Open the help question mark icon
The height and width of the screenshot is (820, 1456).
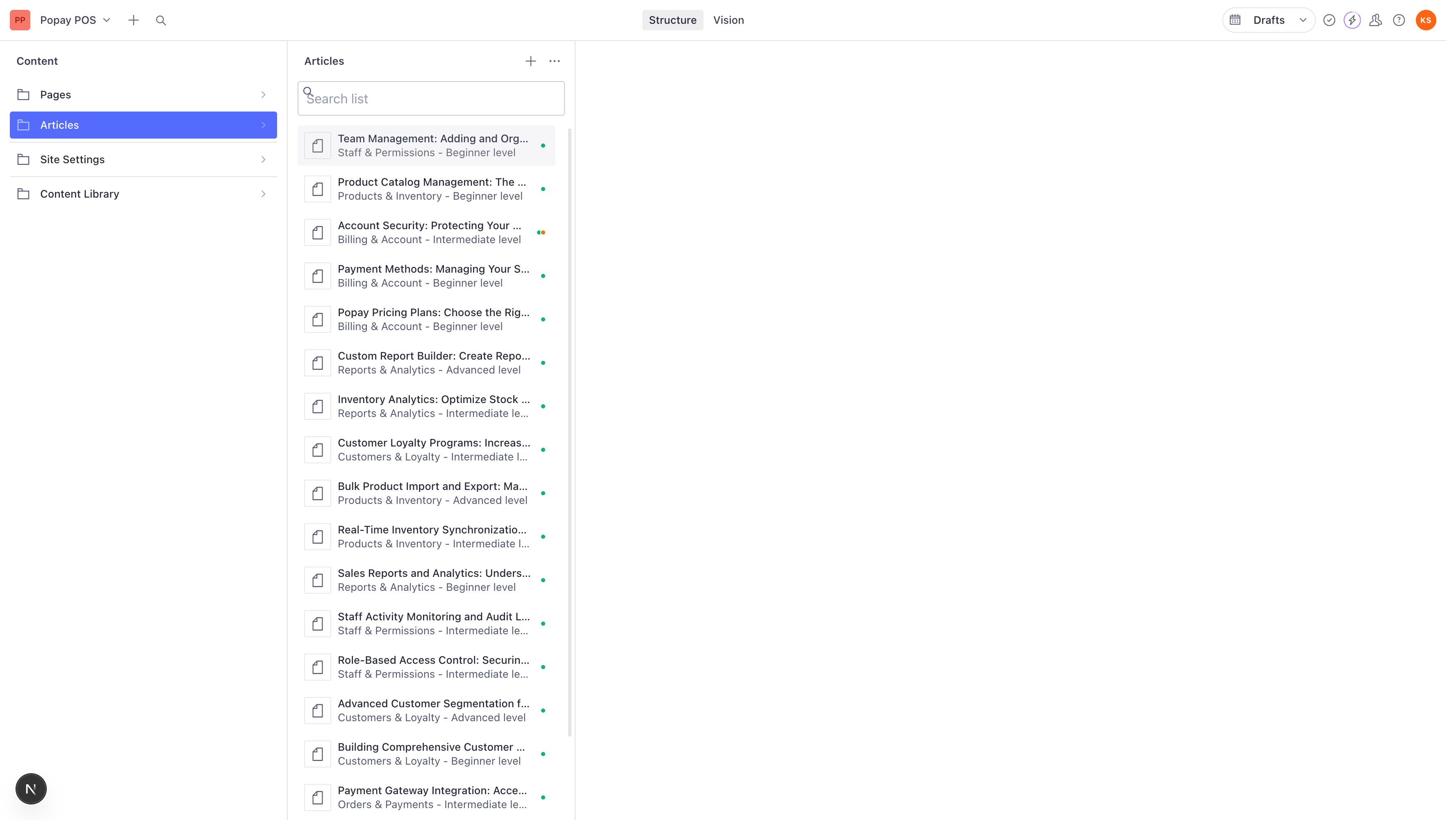[x=1399, y=20]
